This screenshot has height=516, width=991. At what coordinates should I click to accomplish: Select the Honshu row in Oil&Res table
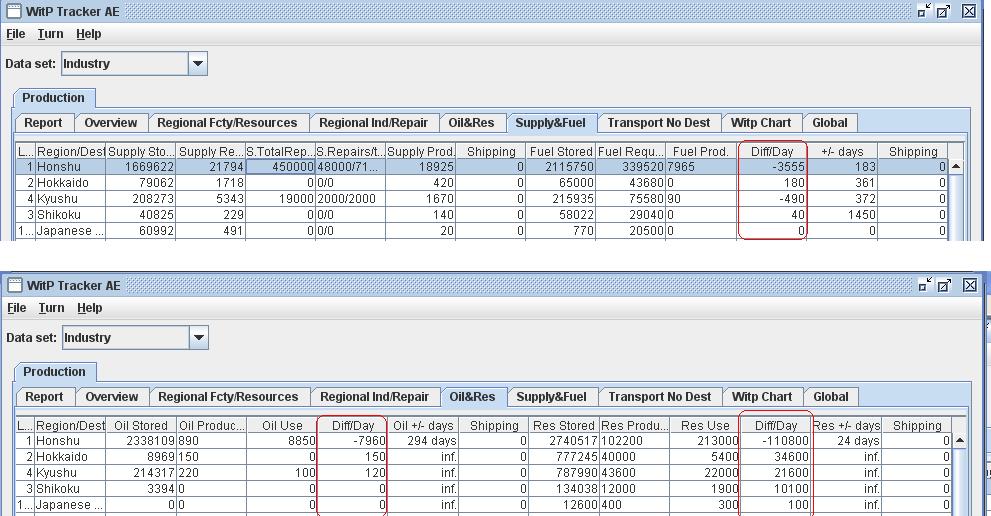[x=483, y=441]
